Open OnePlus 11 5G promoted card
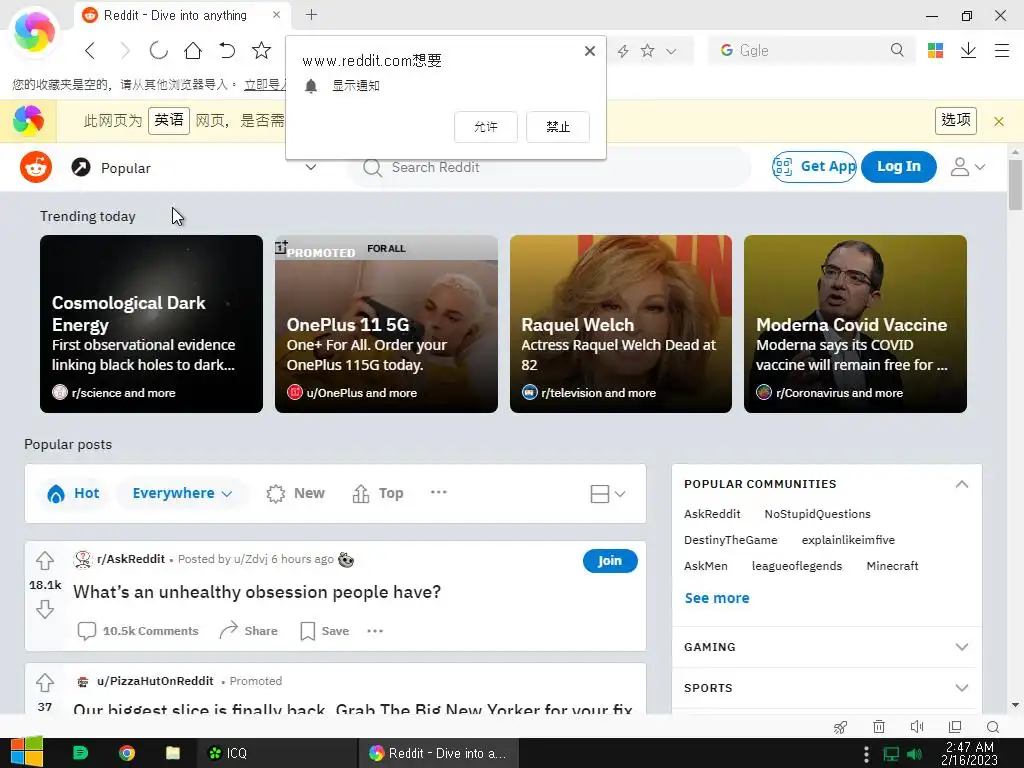 coord(387,324)
